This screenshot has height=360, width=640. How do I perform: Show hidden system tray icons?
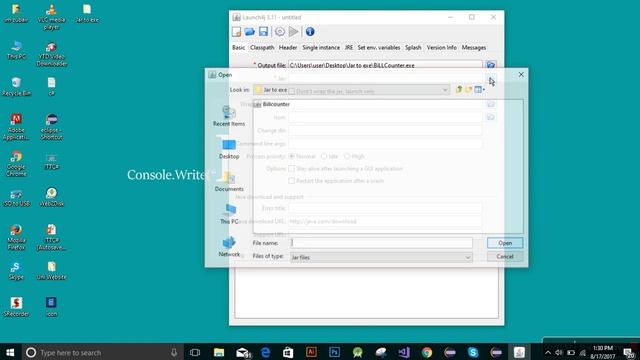[x=548, y=353]
